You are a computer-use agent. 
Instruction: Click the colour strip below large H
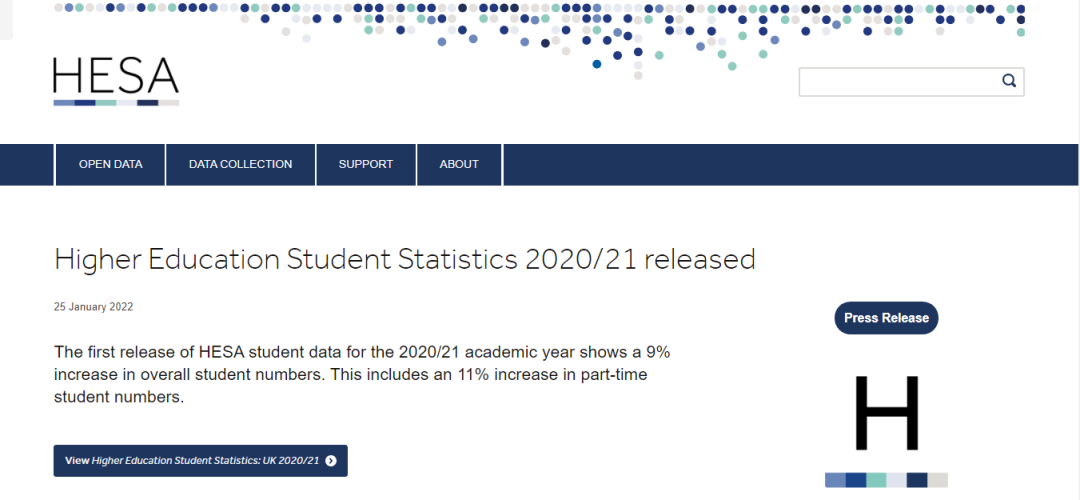886,480
